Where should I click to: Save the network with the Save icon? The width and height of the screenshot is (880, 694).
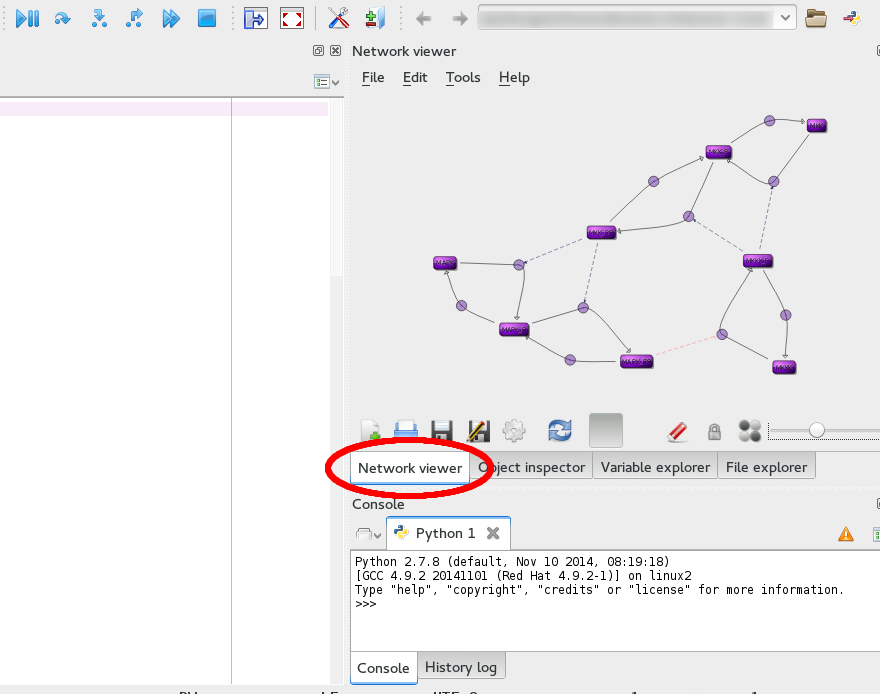click(x=440, y=430)
